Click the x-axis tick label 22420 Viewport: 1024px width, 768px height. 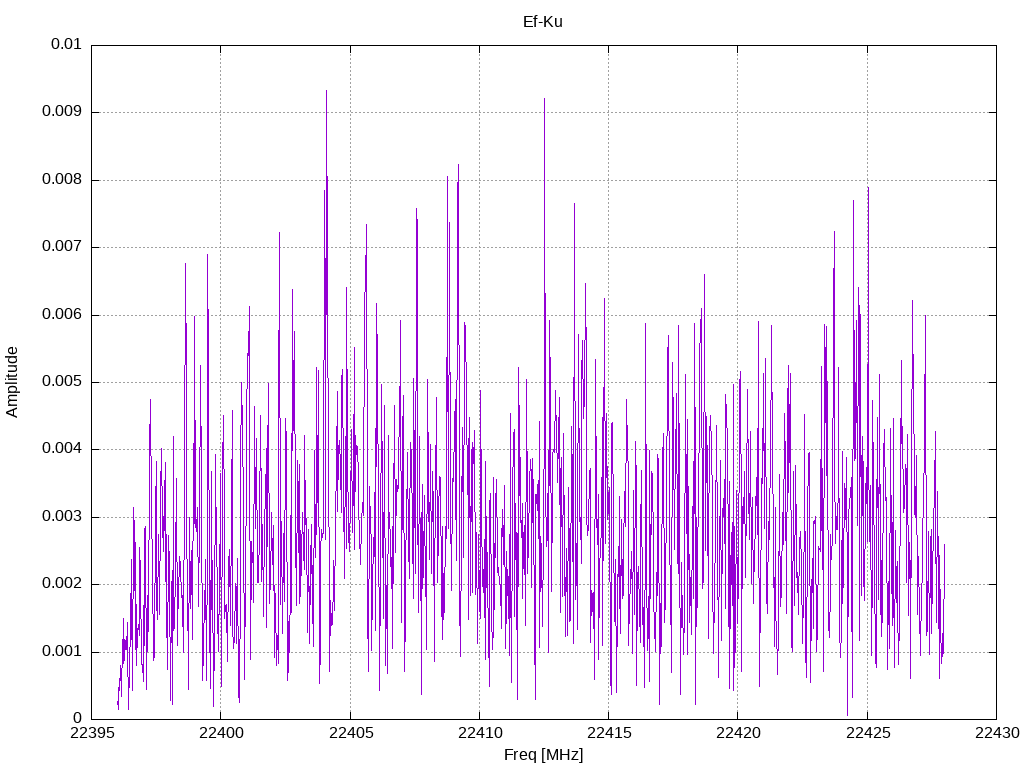coord(739,733)
